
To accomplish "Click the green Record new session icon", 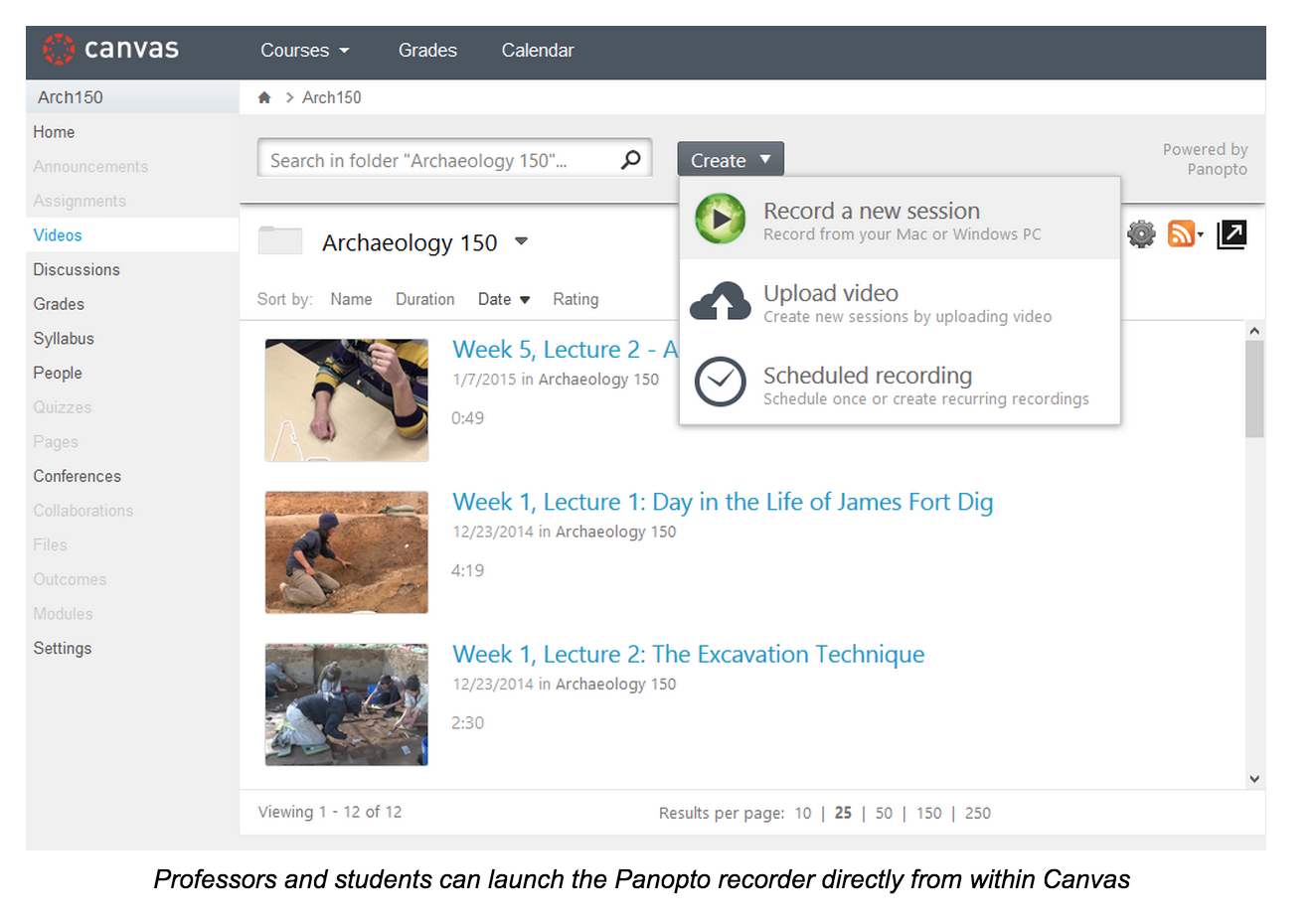I will 720,219.
